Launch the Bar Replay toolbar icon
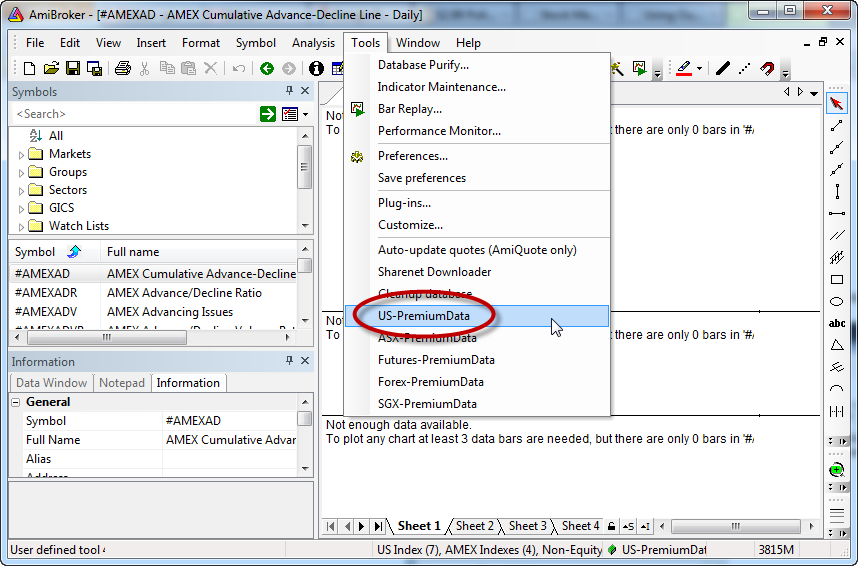 click(x=639, y=68)
